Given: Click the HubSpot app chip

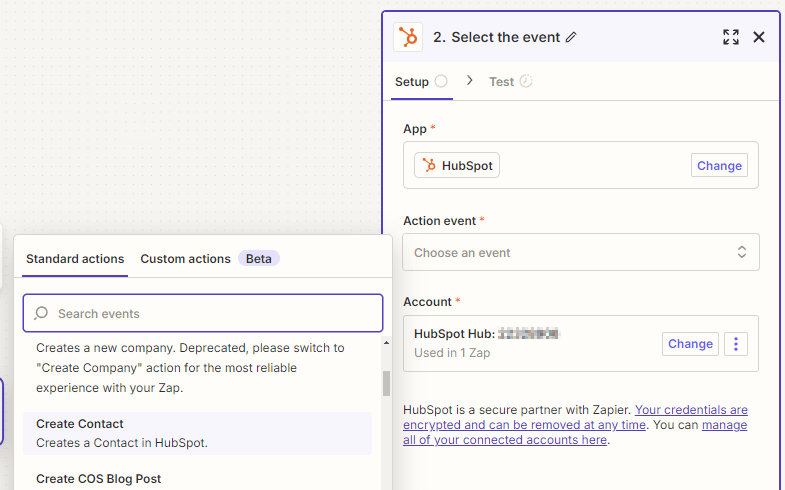Looking at the screenshot, I should [457, 165].
